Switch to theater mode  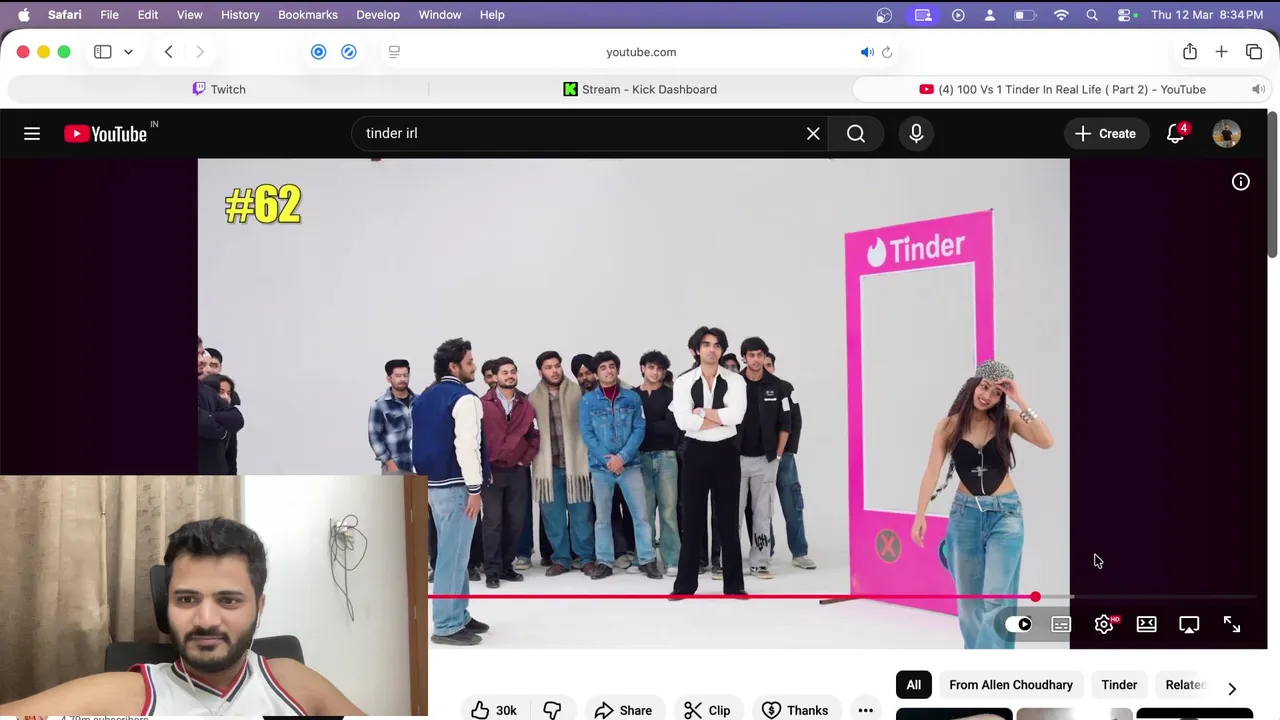[1146, 624]
